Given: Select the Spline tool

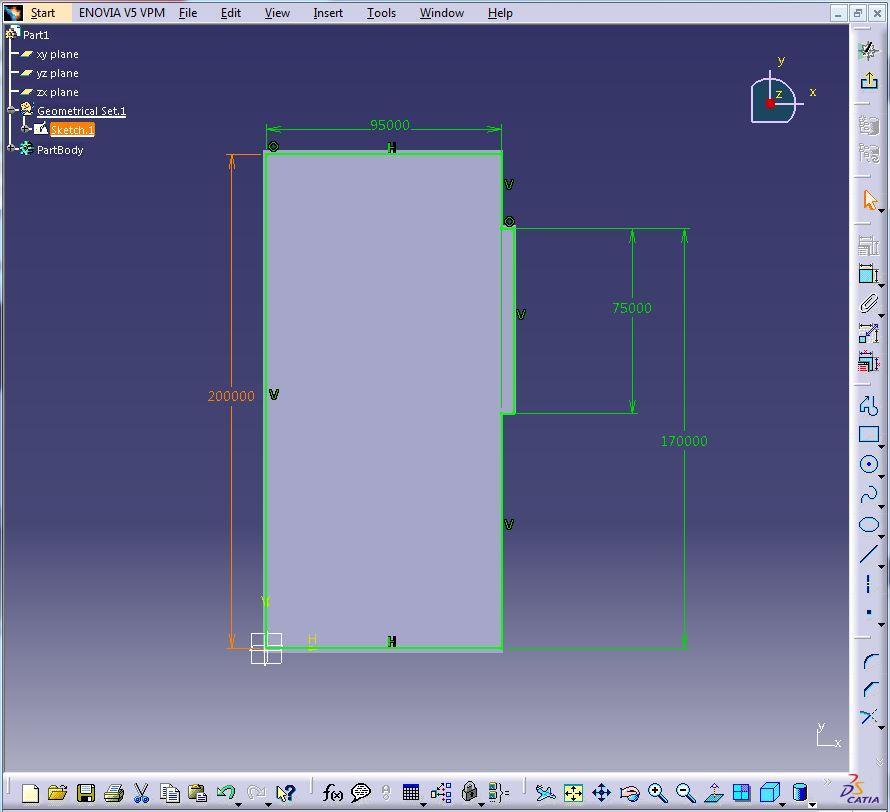Looking at the screenshot, I should [x=868, y=495].
